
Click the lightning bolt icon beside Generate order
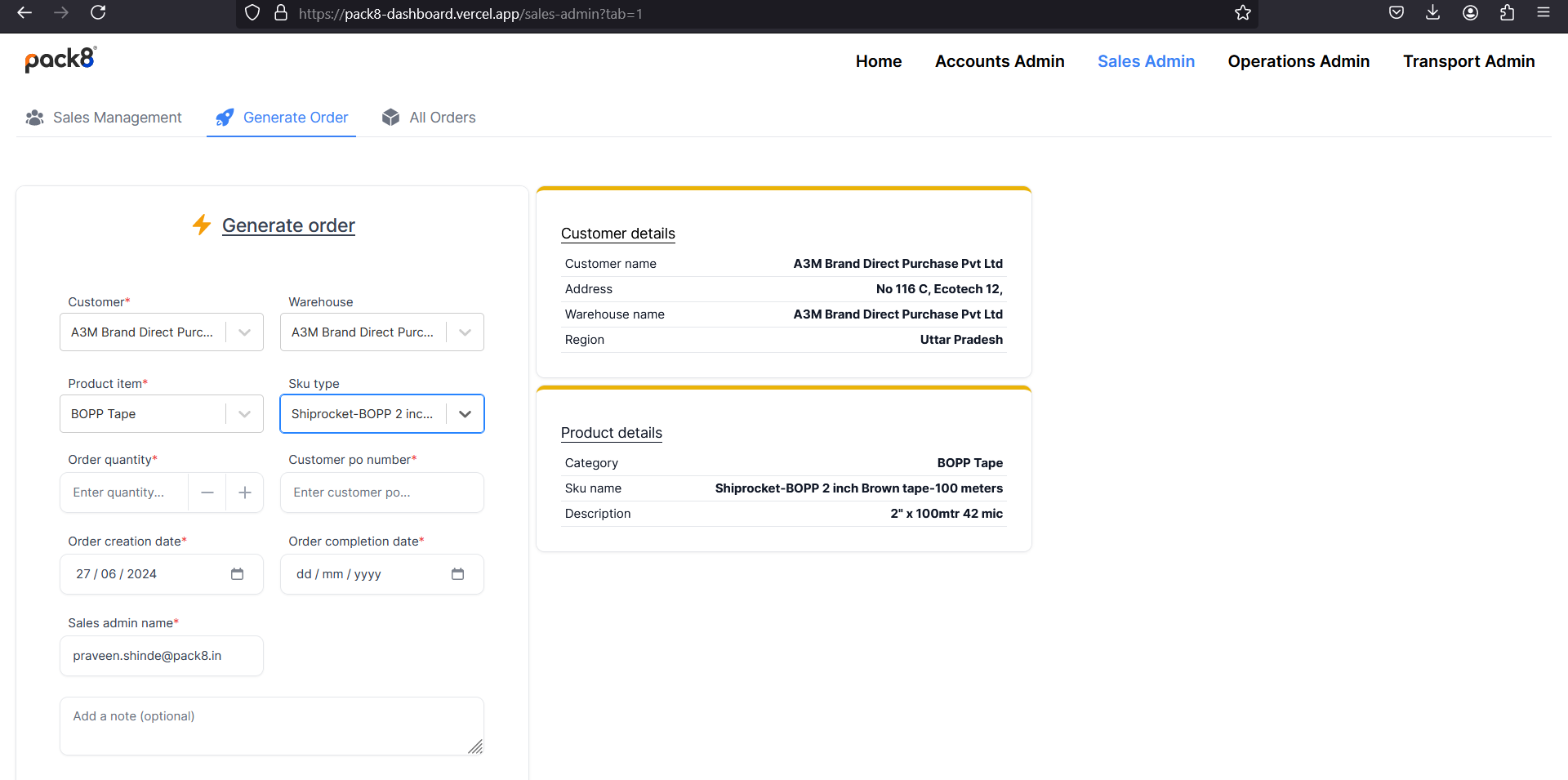[202, 225]
